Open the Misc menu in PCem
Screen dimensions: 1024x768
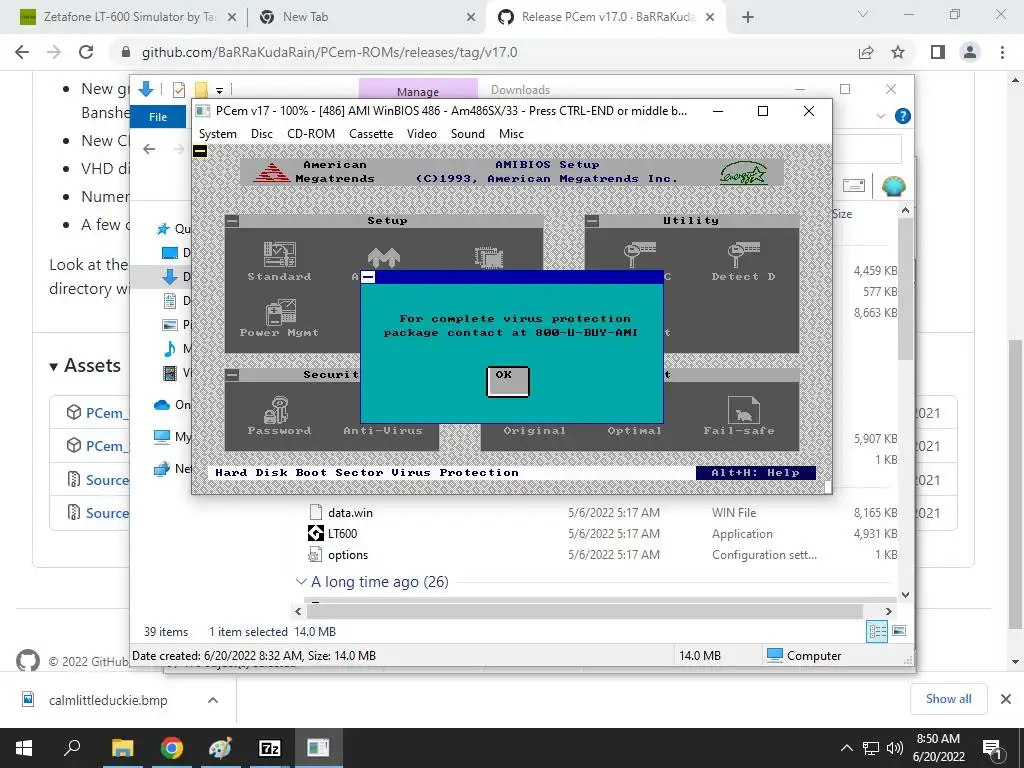tap(511, 133)
